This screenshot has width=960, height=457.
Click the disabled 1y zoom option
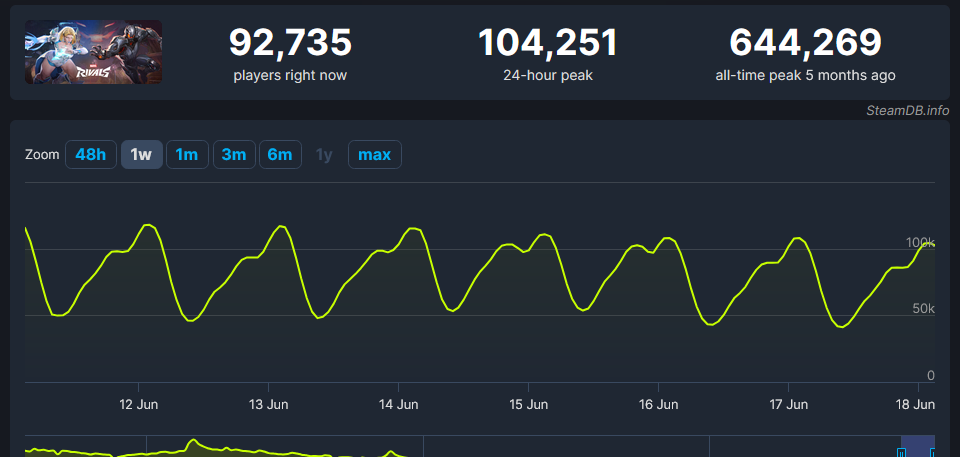pos(324,154)
